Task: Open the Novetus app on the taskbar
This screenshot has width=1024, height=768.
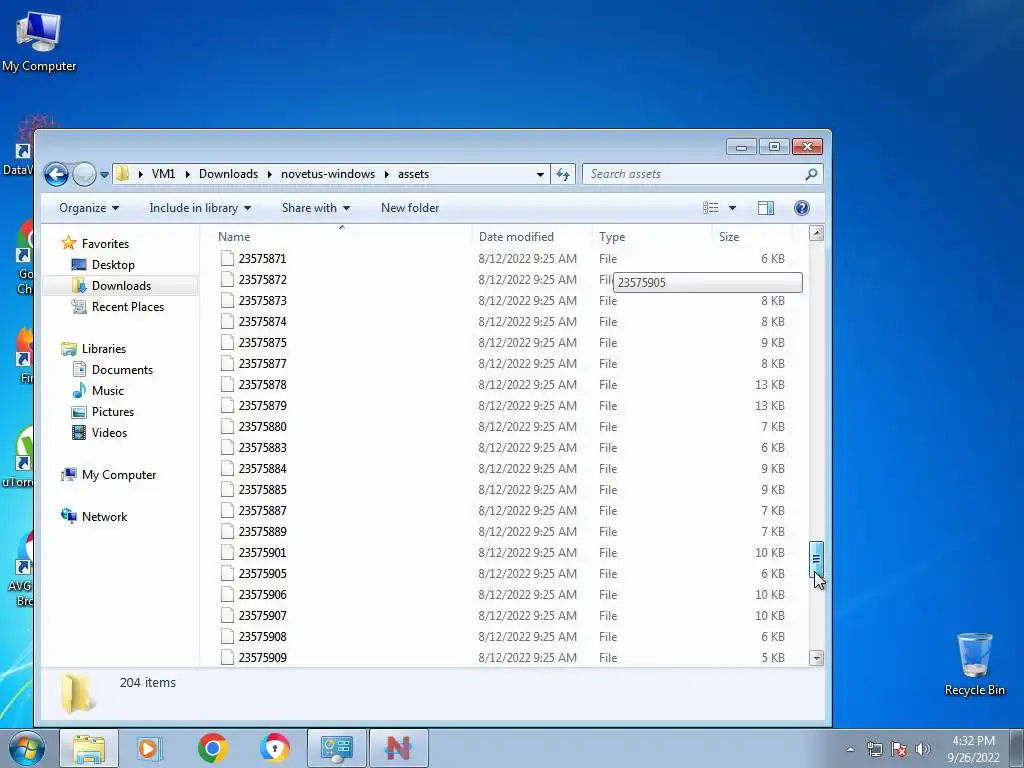Action: click(x=398, y=748)
